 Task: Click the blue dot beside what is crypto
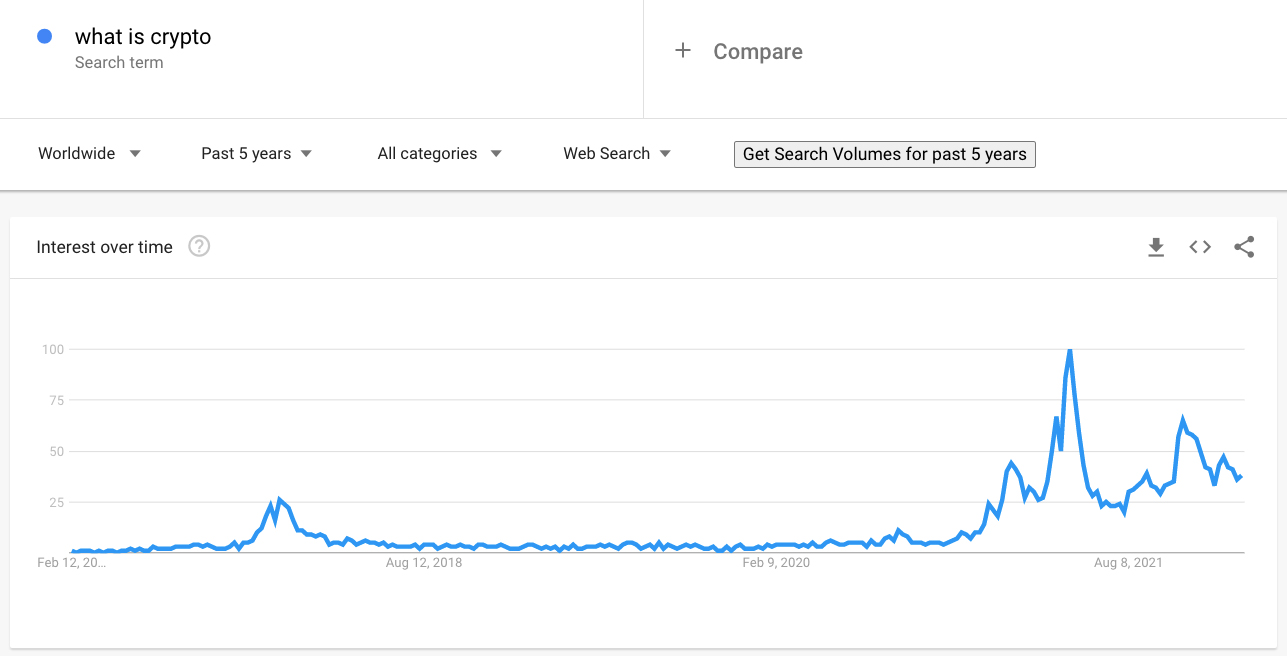[44, 37]
